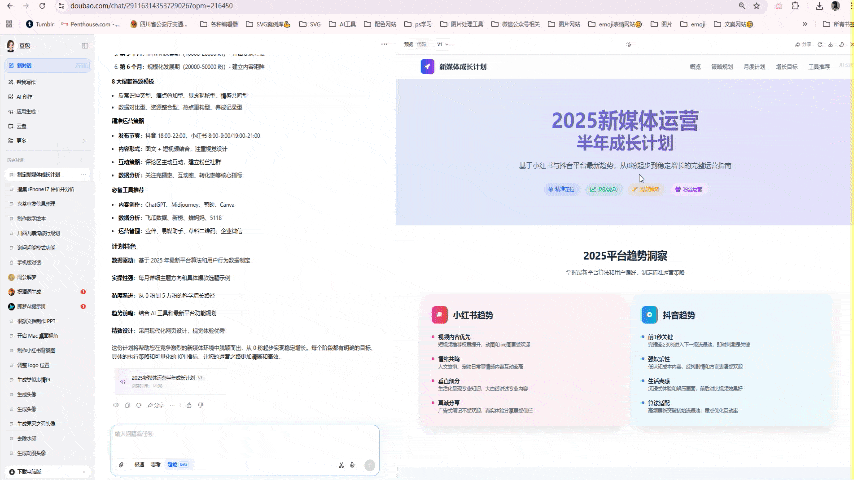This screenshot has height=480, width=854.
Task: Click the green tag pill in hero
Action: pos(604,189)
